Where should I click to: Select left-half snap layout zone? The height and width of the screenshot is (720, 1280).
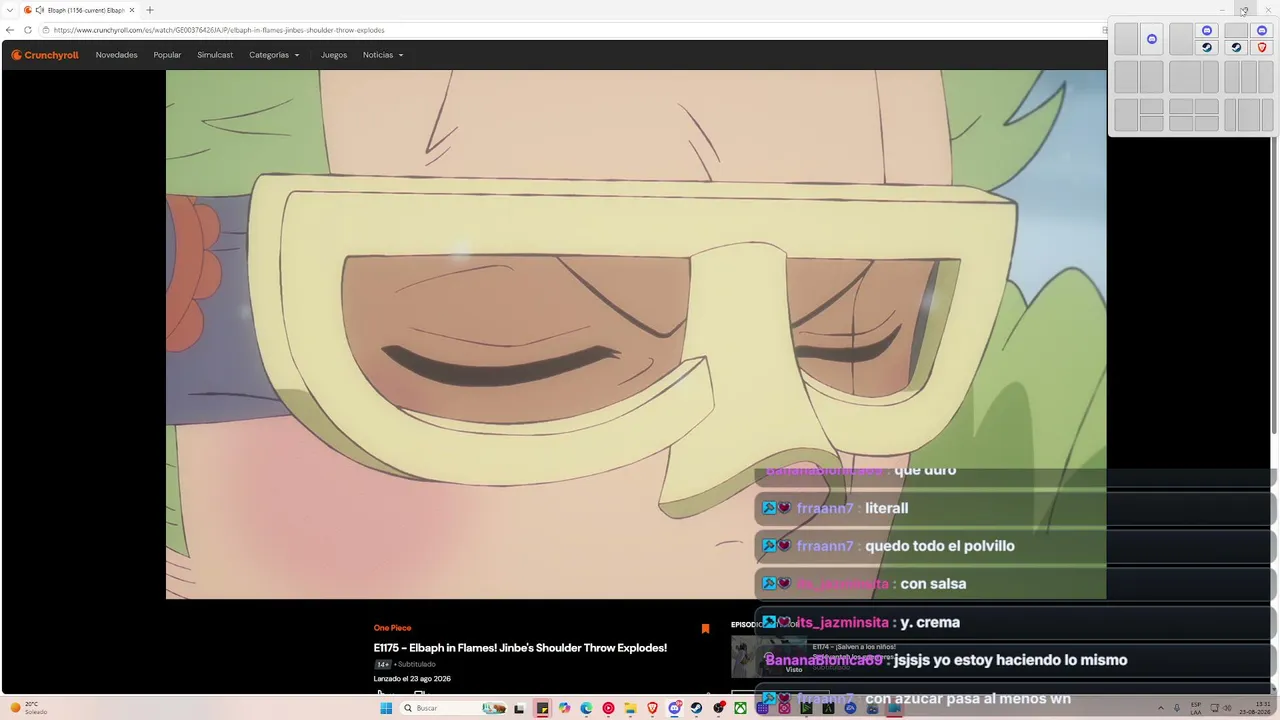[1126, 39]
